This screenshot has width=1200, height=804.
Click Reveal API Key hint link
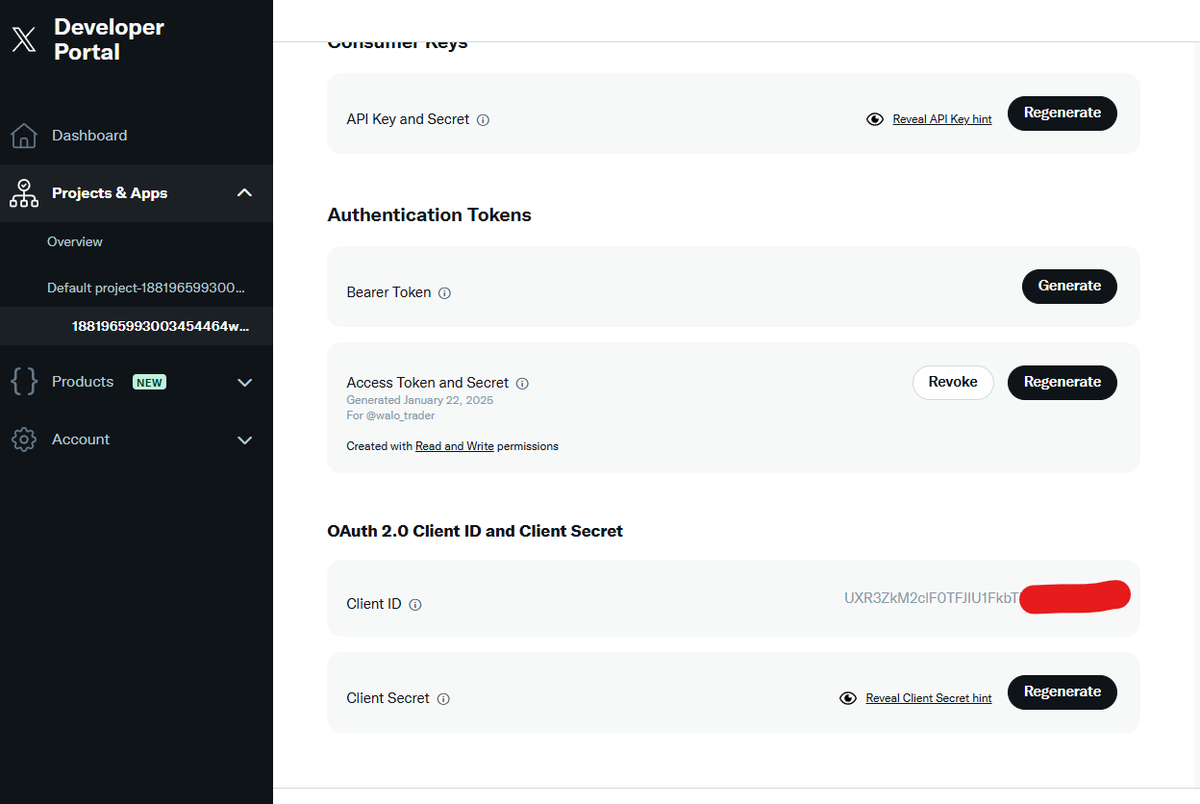click(942, 119)
